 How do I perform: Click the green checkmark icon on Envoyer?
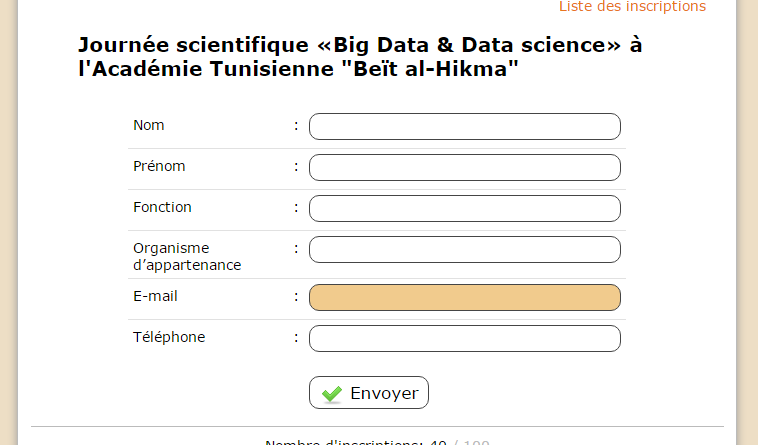(x=332, y=394)
